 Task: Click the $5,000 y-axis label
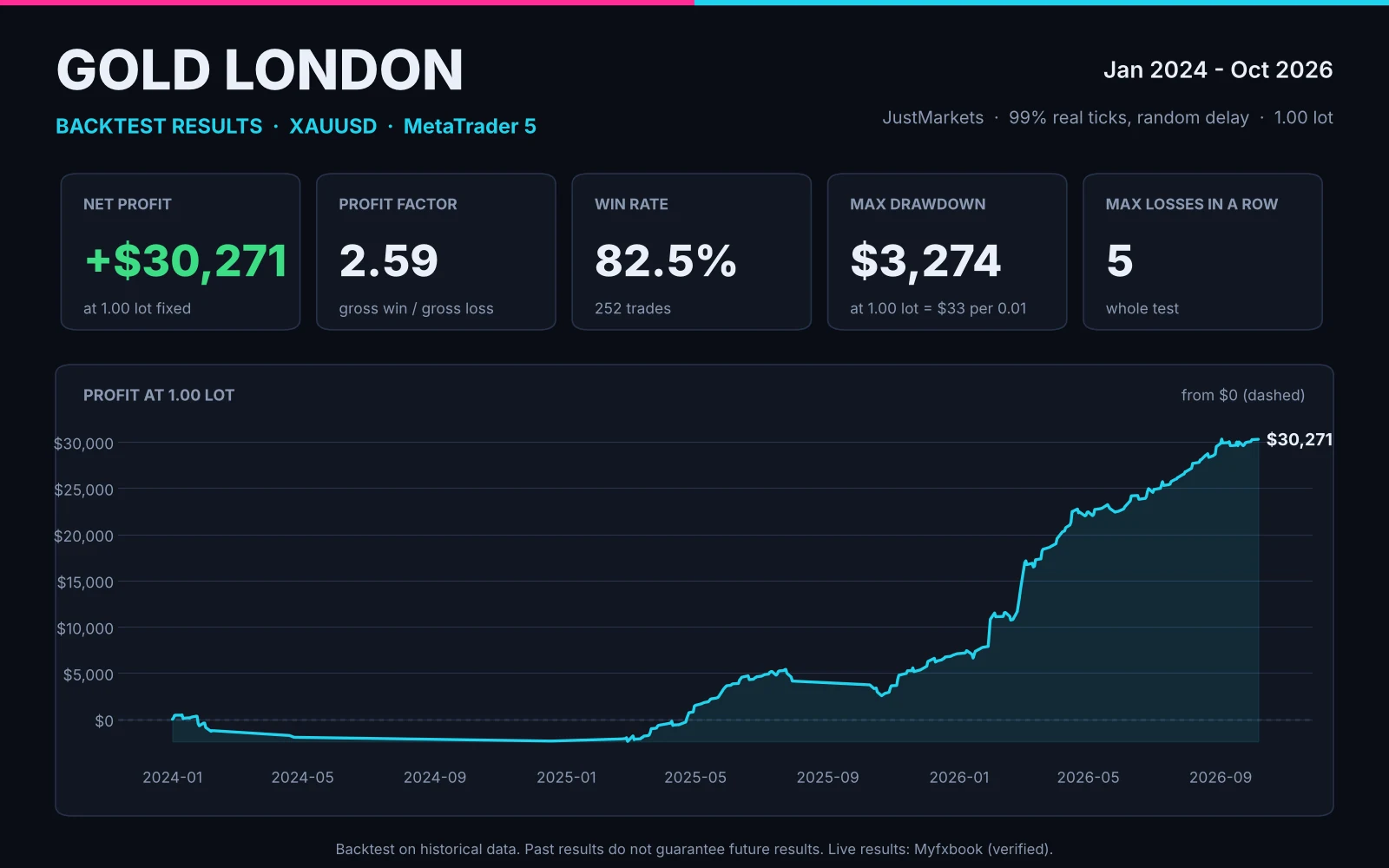pos(89,675)
